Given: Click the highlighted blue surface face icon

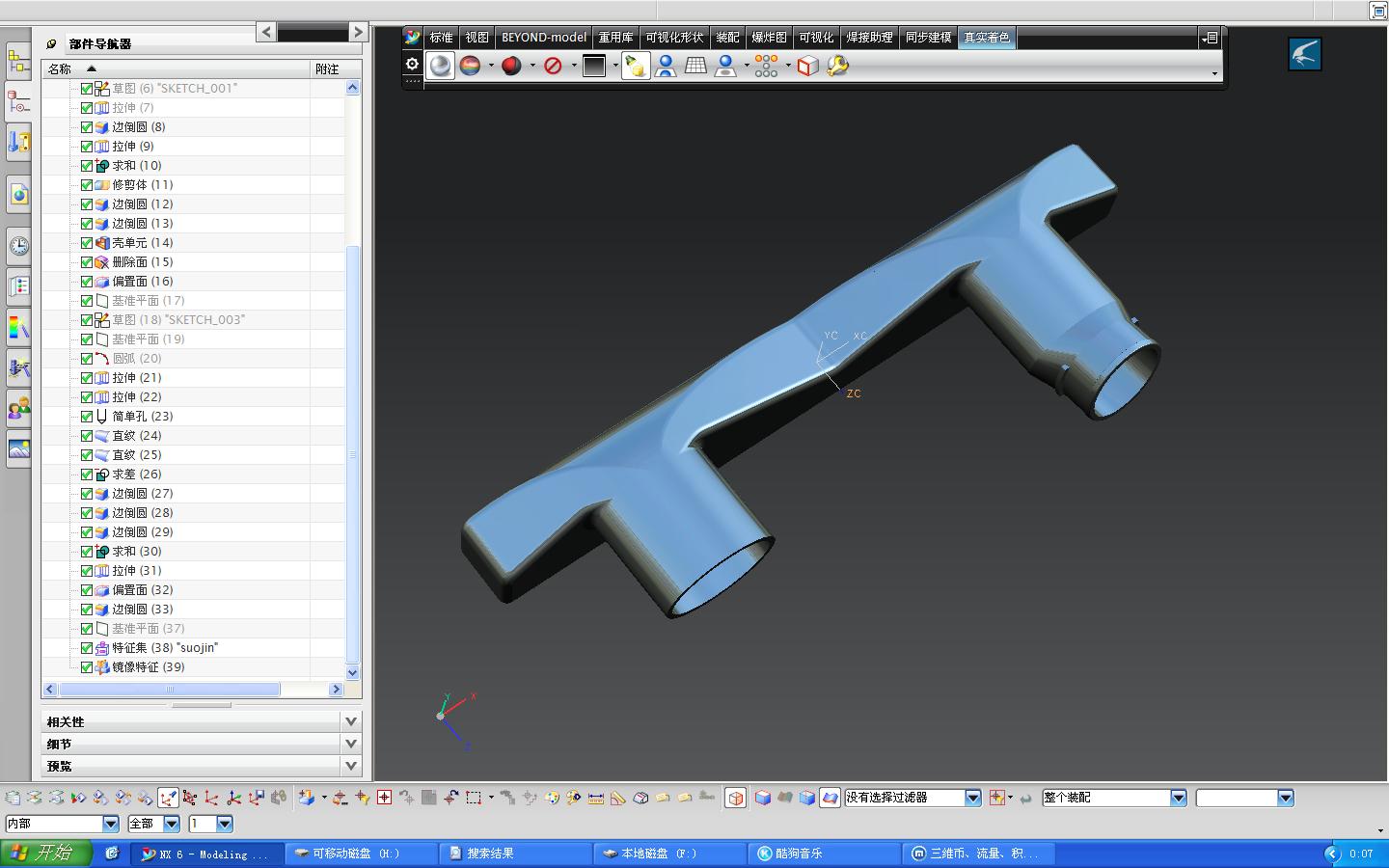Looking at the screenshot, I should tap(830, 798).
